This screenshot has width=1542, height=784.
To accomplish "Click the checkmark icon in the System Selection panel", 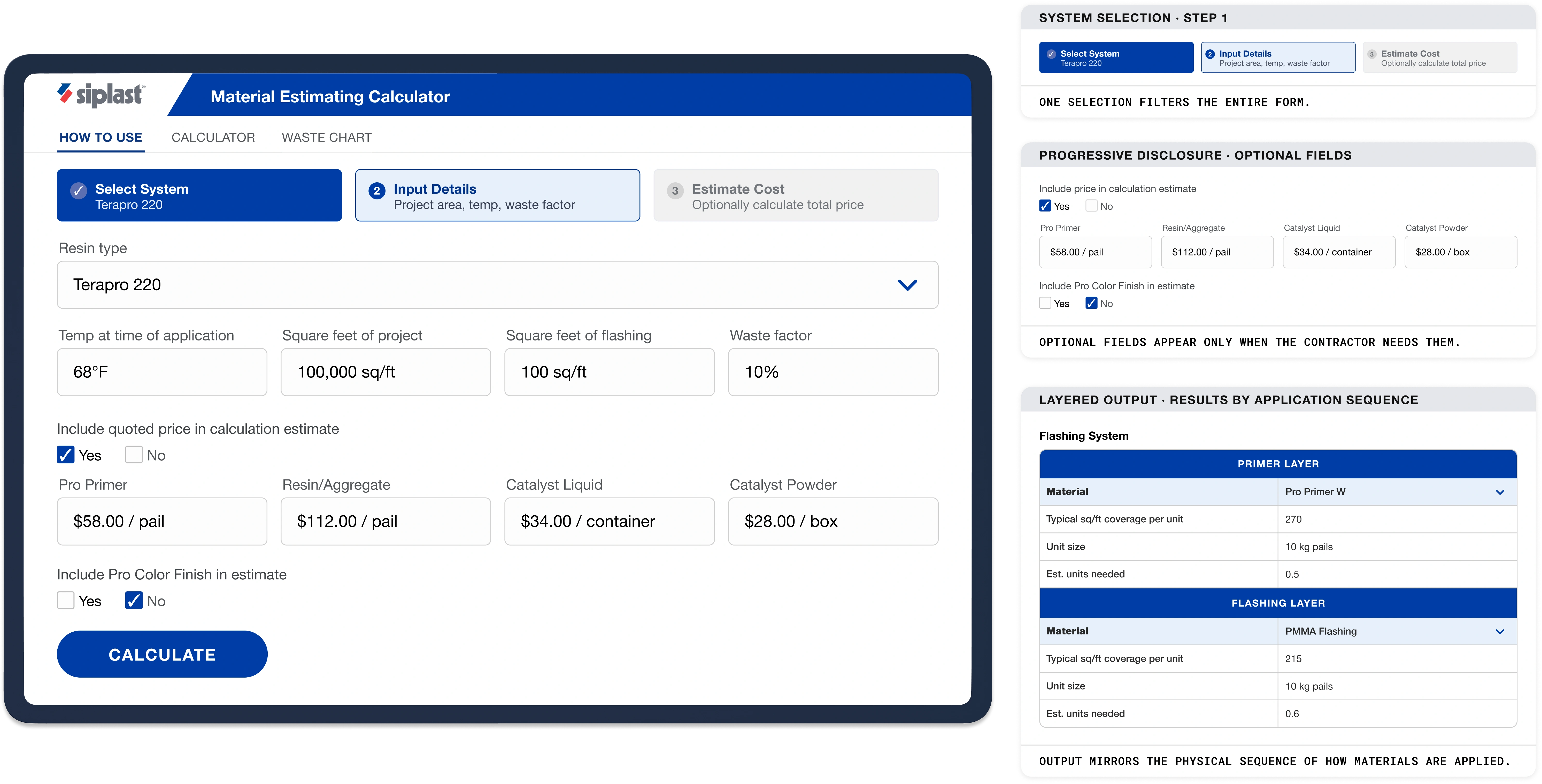I will [1051, 55].
